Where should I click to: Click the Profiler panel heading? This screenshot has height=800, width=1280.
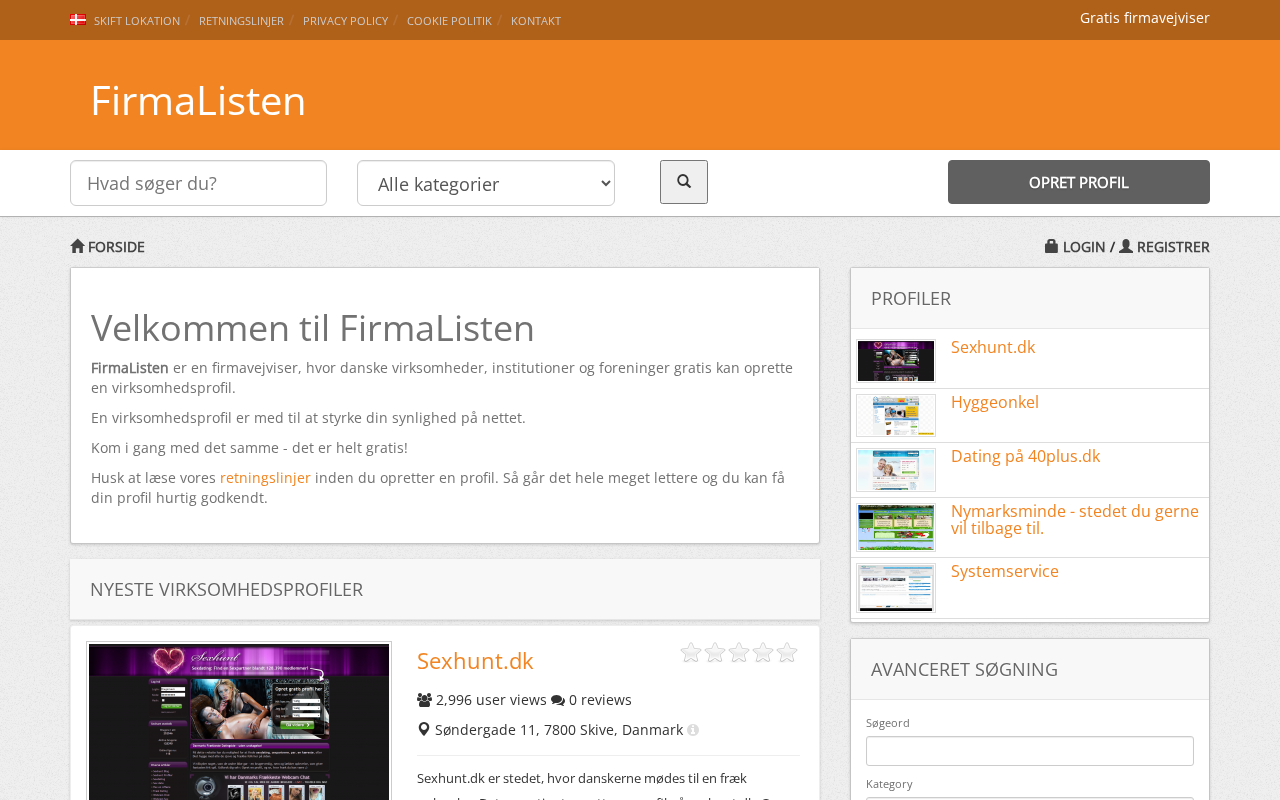911,298
